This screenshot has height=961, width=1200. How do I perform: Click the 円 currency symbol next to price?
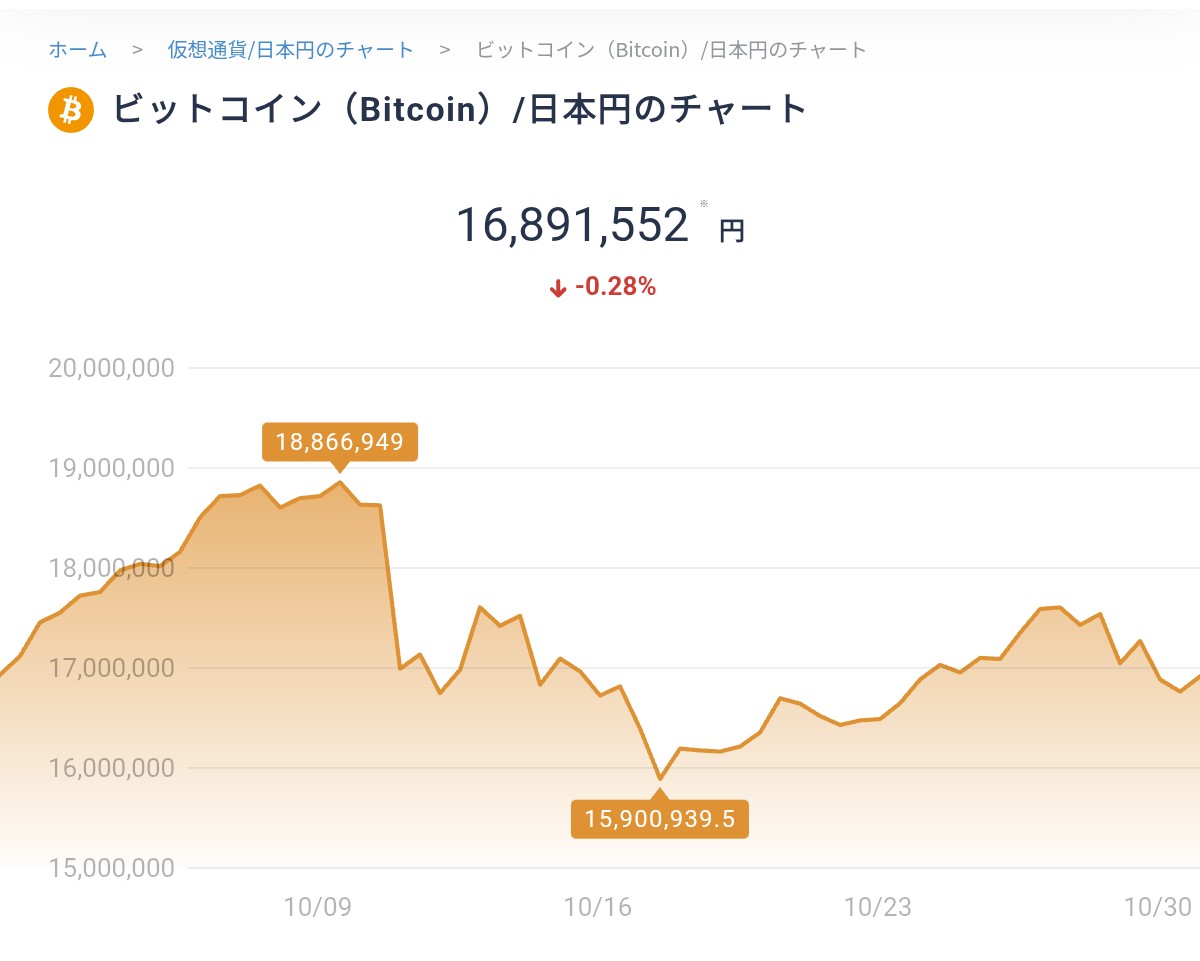(732, 231)
